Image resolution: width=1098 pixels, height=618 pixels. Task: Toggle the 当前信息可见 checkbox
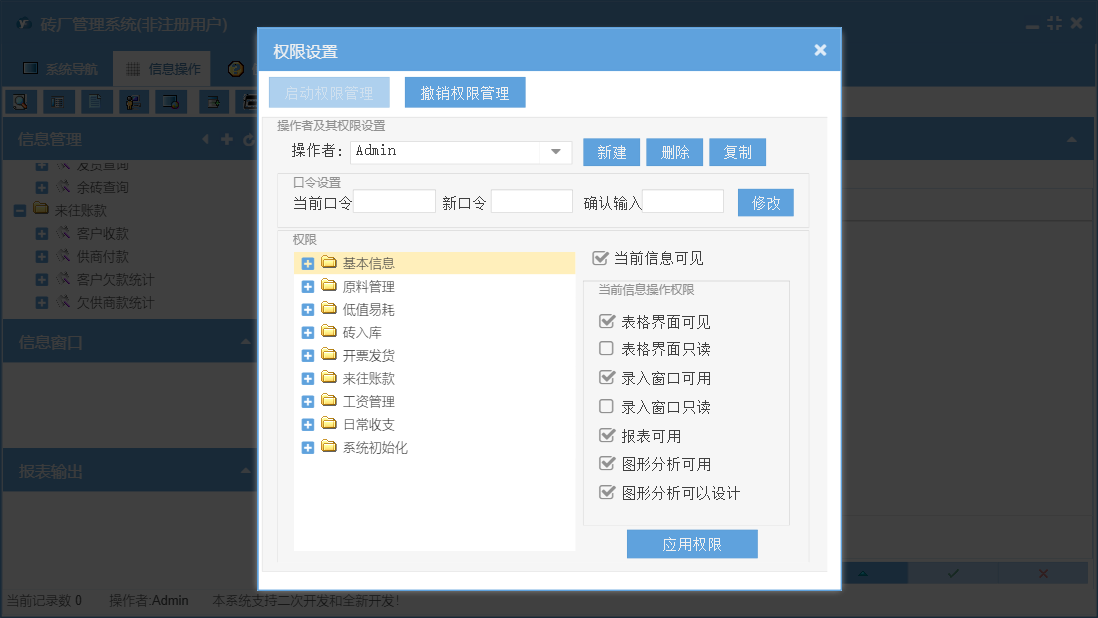[x=601, y=258]
